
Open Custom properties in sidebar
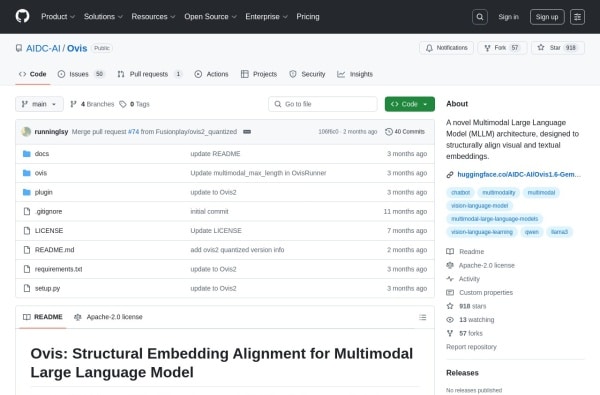[480, 292]
